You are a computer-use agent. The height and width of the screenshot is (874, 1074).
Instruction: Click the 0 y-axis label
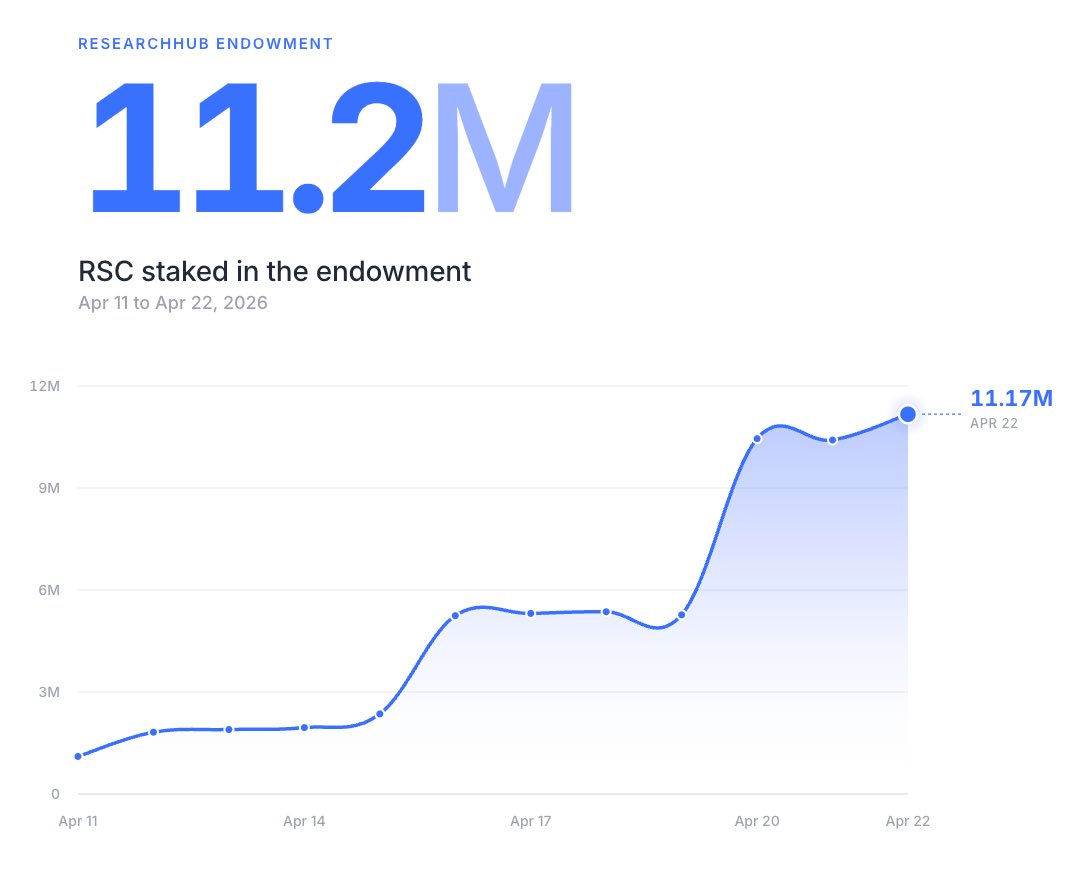[x=55, y=794]
